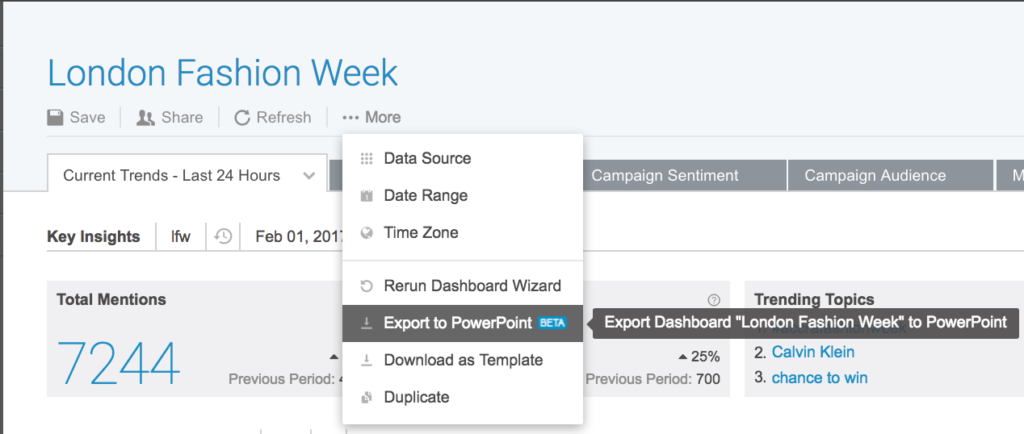This screenshot has height=434, width=1024.
Task: Click the history clock icon near lfw
Action: click(x=223, y=237)
